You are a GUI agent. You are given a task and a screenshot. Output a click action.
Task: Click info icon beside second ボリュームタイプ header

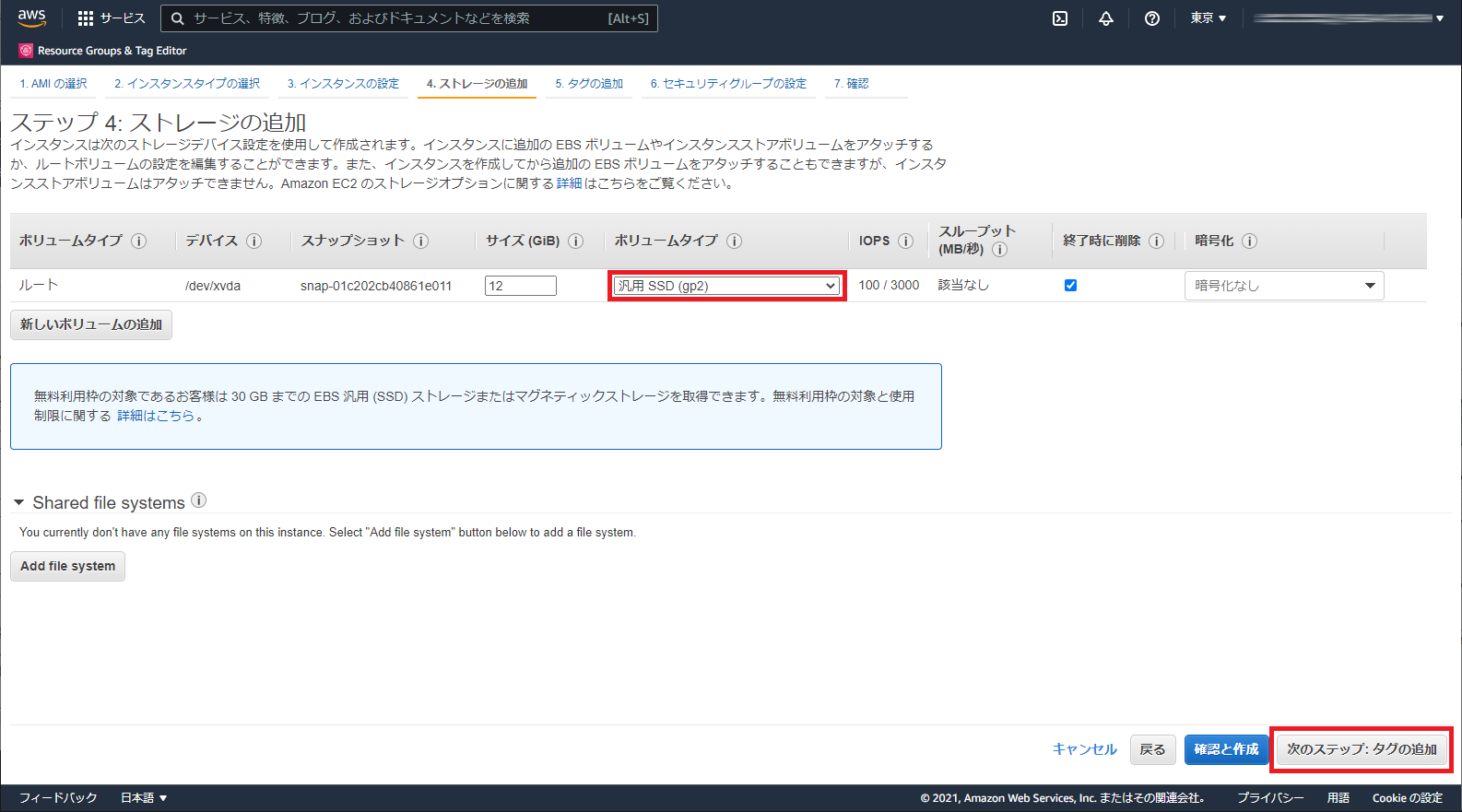click(x=734, y=241)
